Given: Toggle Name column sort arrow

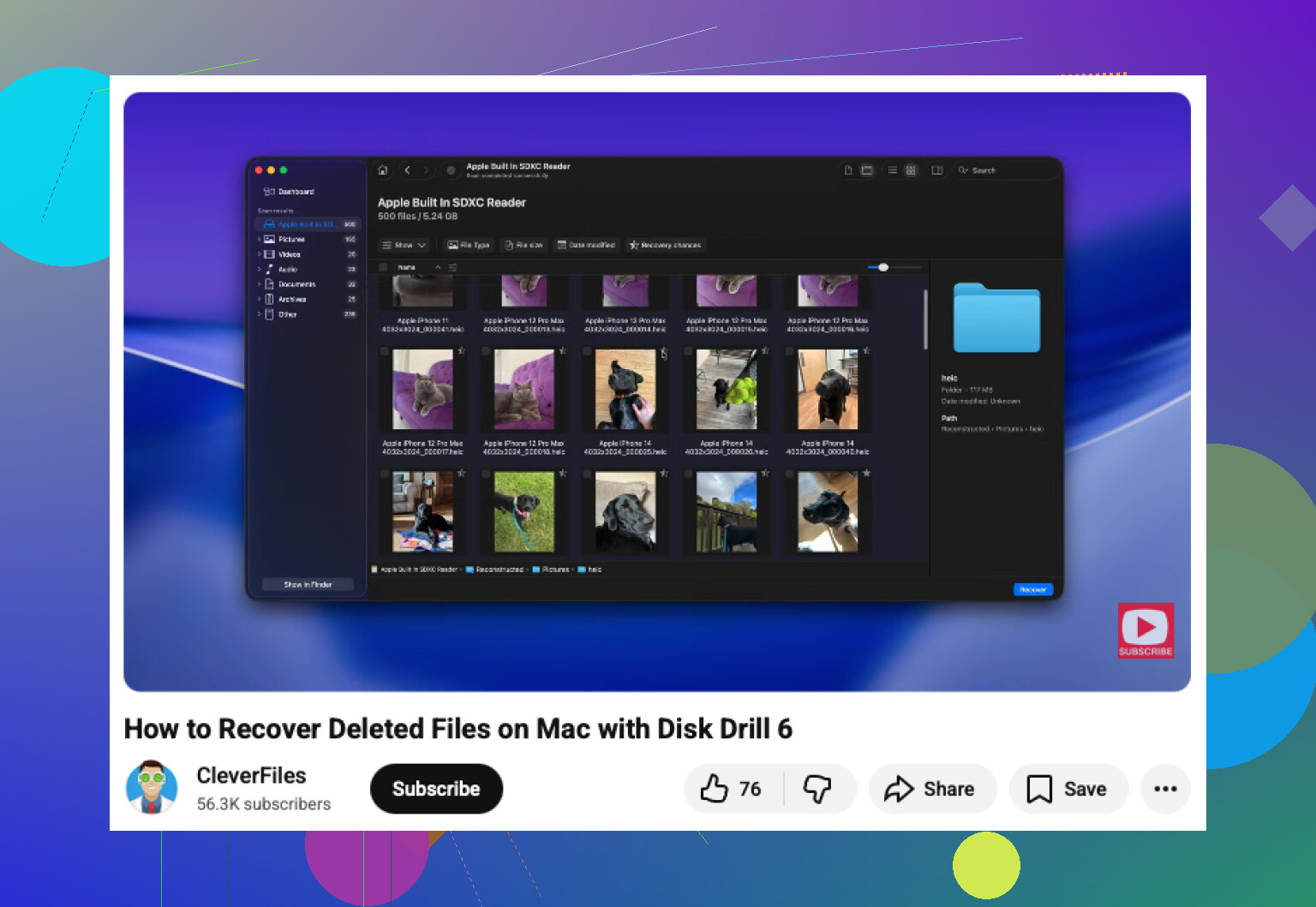Looking at the screenshot, I should (438, 267).
